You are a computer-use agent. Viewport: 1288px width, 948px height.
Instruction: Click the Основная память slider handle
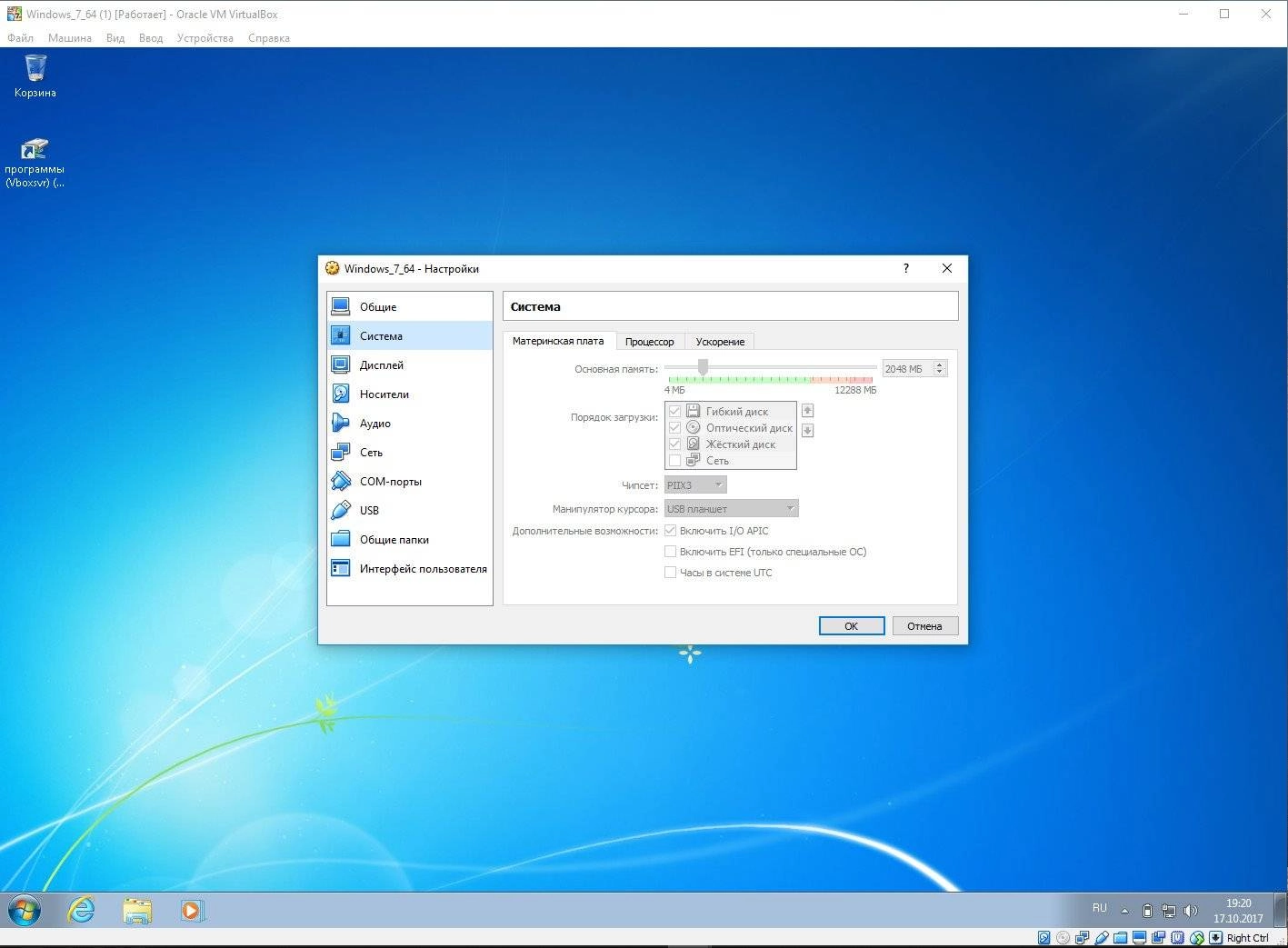(703, 366)
